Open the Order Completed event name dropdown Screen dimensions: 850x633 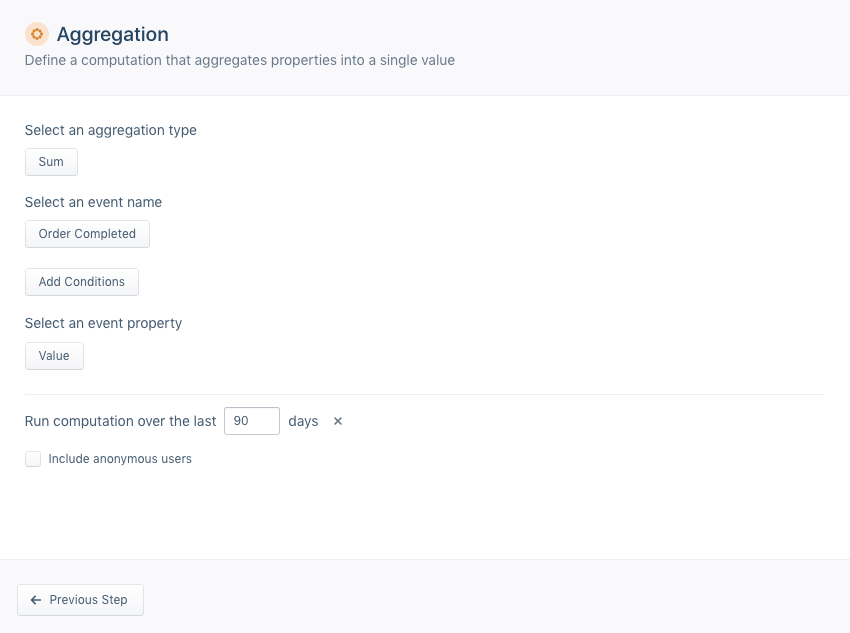click(87, 234)
